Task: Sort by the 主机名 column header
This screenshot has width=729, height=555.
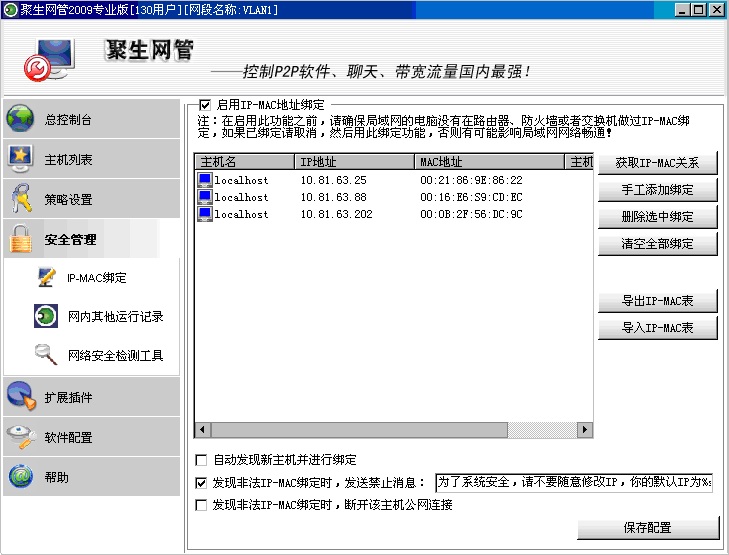Action: (245, 162)
